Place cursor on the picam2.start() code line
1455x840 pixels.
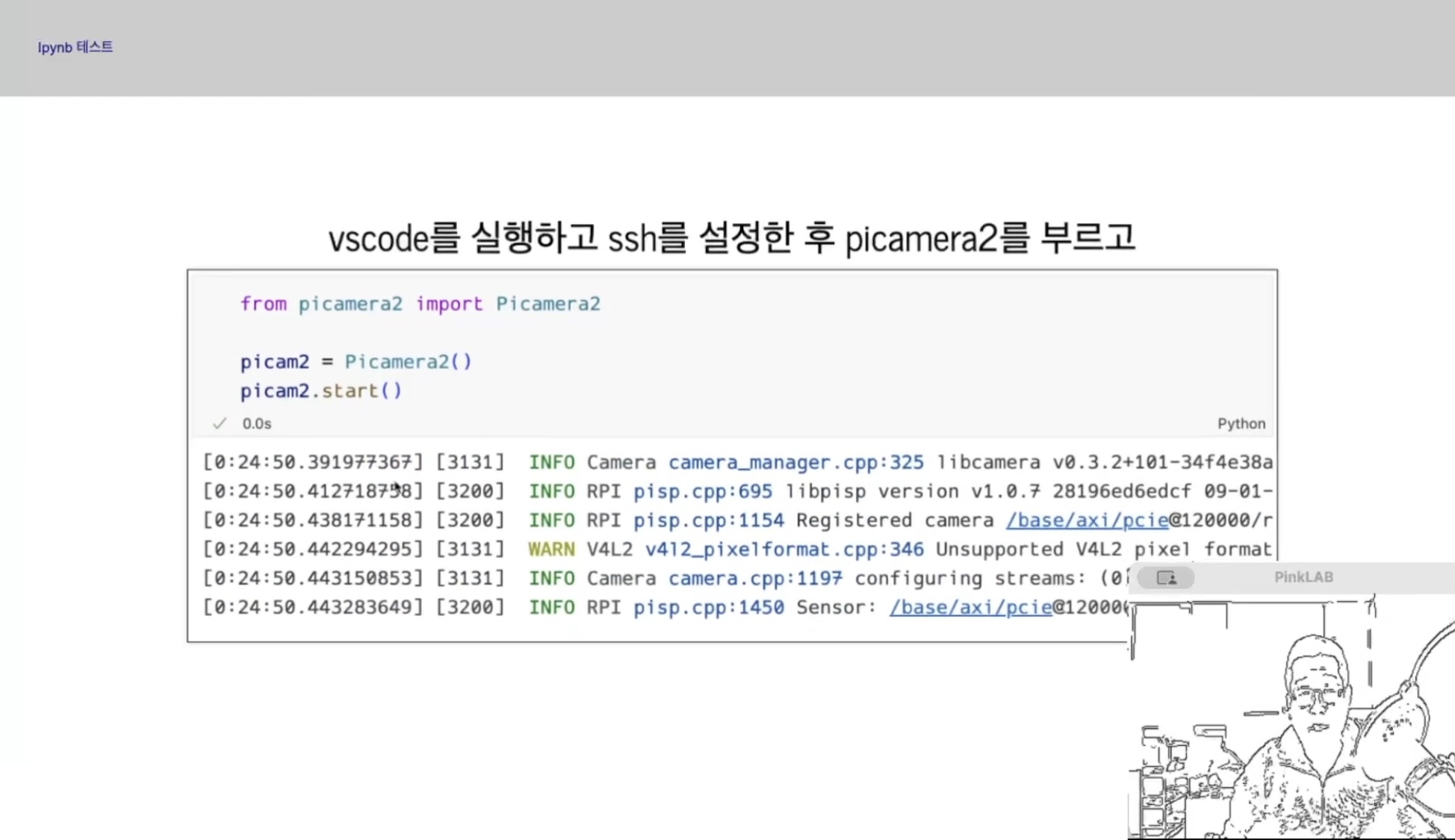(320, 391)
